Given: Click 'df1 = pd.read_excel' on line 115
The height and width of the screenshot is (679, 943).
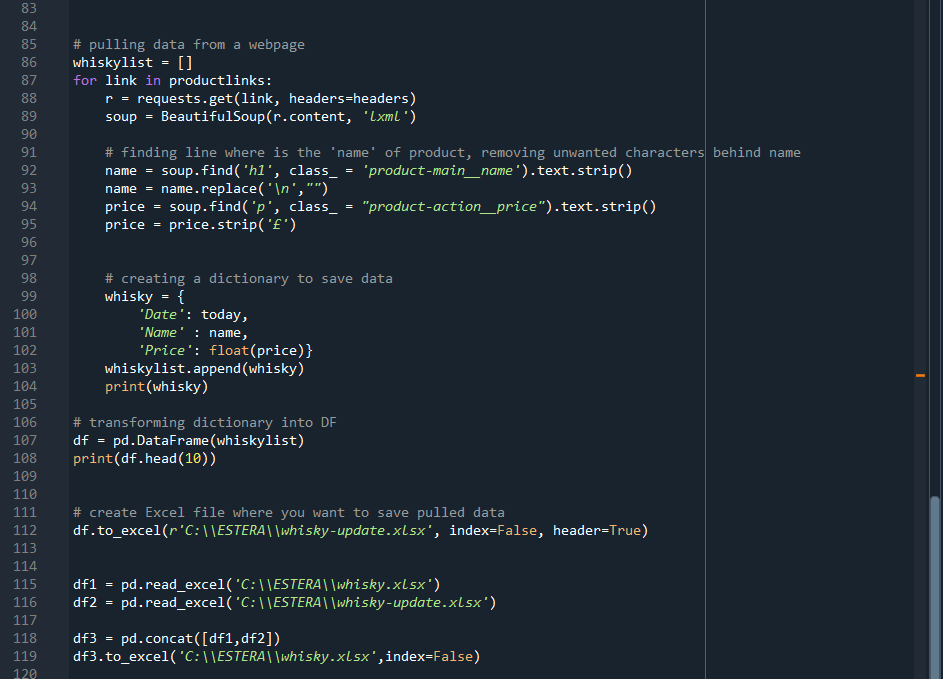Looking at the screenshot, I should [149, 585].
